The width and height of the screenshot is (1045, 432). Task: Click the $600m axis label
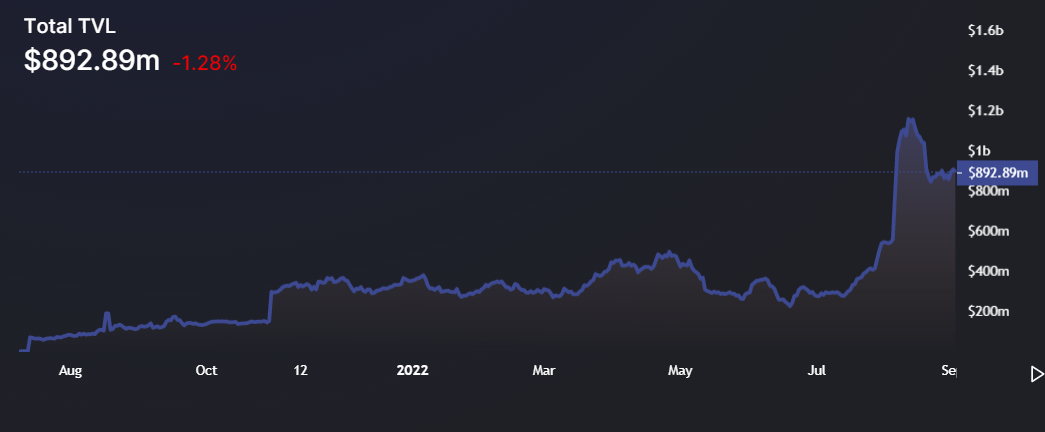[x=988, y=231]
